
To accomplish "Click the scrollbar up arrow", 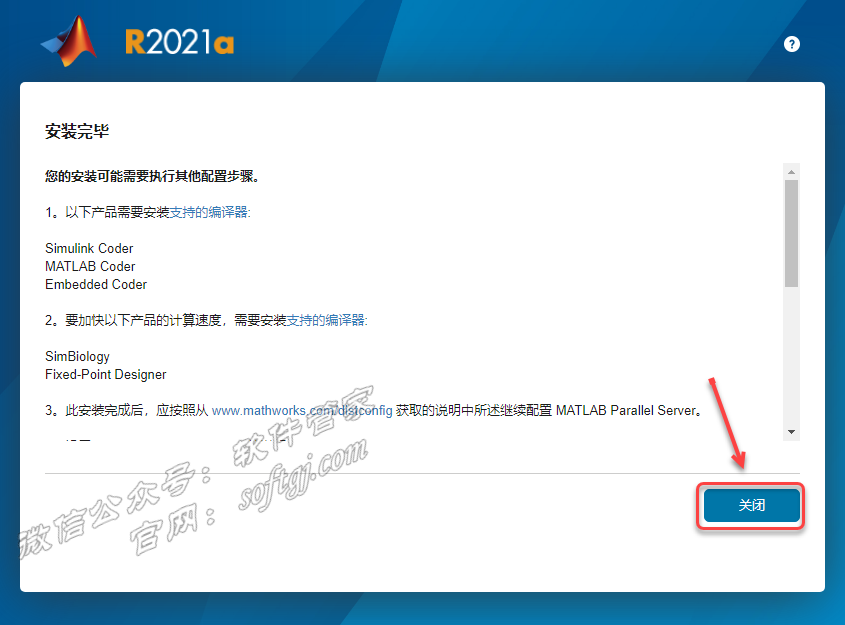I will (791, 172).
